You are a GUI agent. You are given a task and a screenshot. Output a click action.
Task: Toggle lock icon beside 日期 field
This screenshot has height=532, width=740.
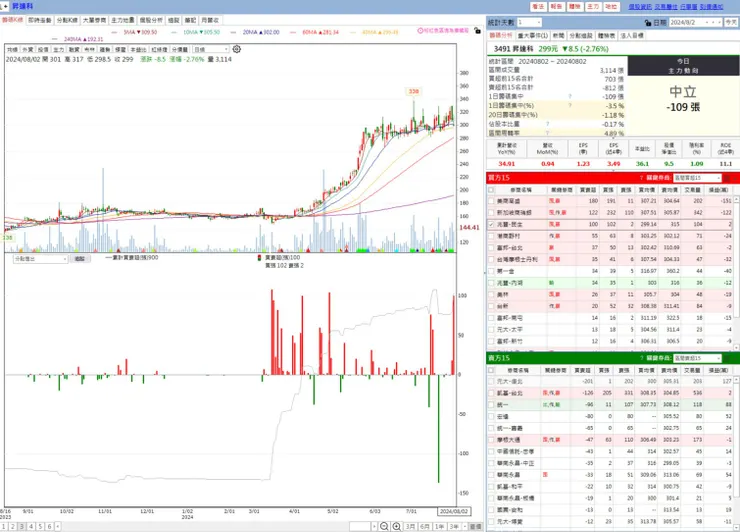click(x=648, y=23)
